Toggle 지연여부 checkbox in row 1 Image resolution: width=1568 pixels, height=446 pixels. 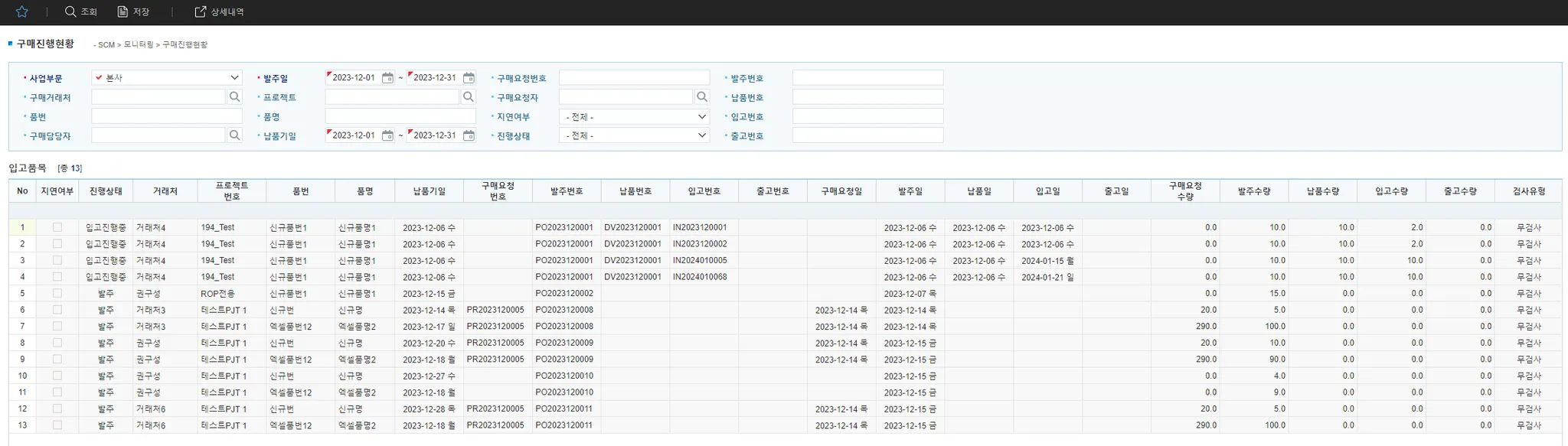(57, 227)
